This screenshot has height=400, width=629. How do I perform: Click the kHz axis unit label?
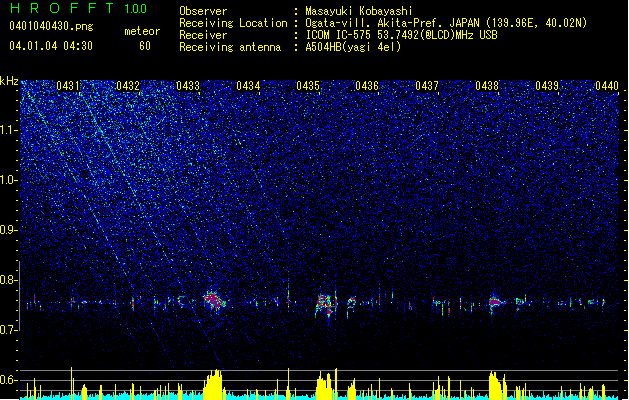9,81
